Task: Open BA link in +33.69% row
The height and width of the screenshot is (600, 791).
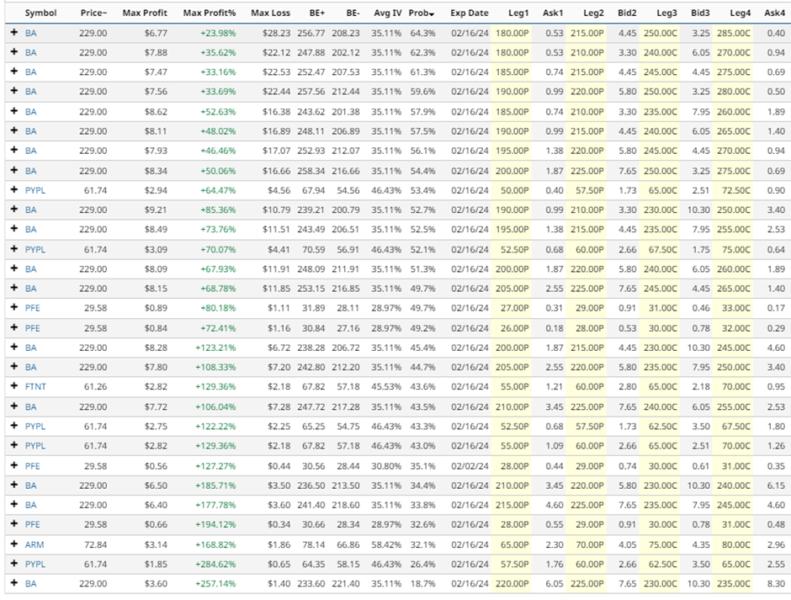Action: [x=31, y=91]
